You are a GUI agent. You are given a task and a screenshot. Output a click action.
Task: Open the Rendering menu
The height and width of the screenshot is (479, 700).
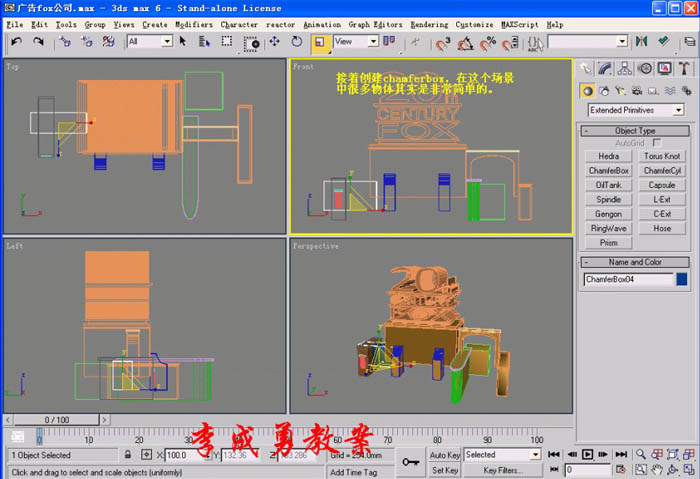click(429, 25)
